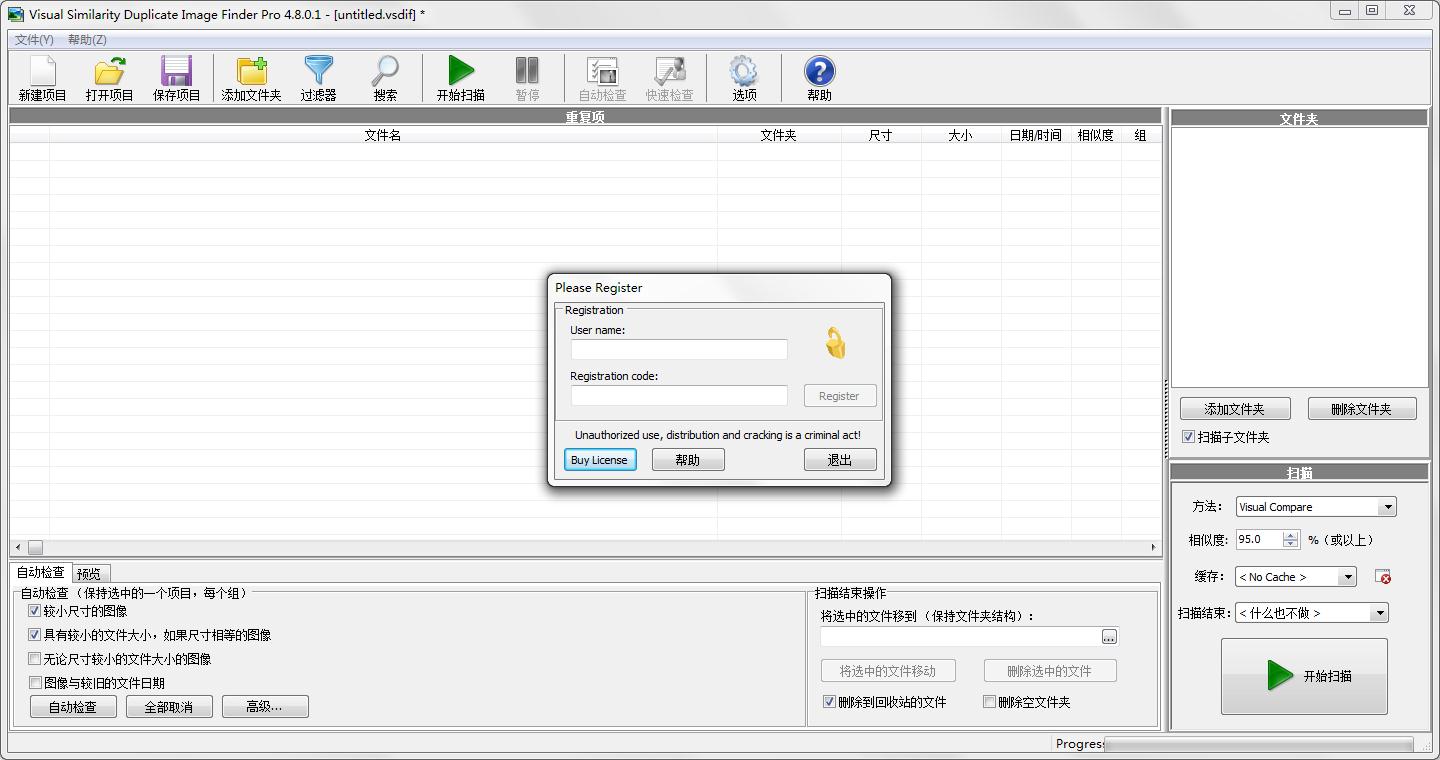1440x760 pixels.
Task: Enable 删除空文件夹 checkbox
Action: click(989, 702)
